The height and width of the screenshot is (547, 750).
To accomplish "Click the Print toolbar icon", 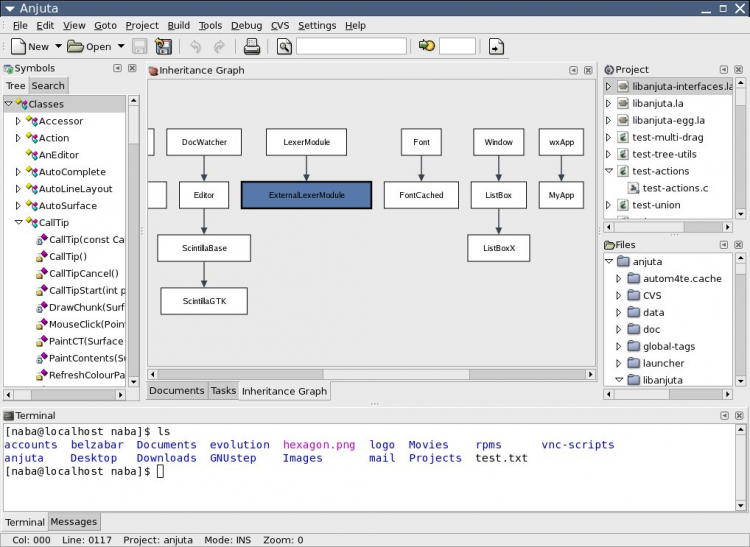I will 252,46.
